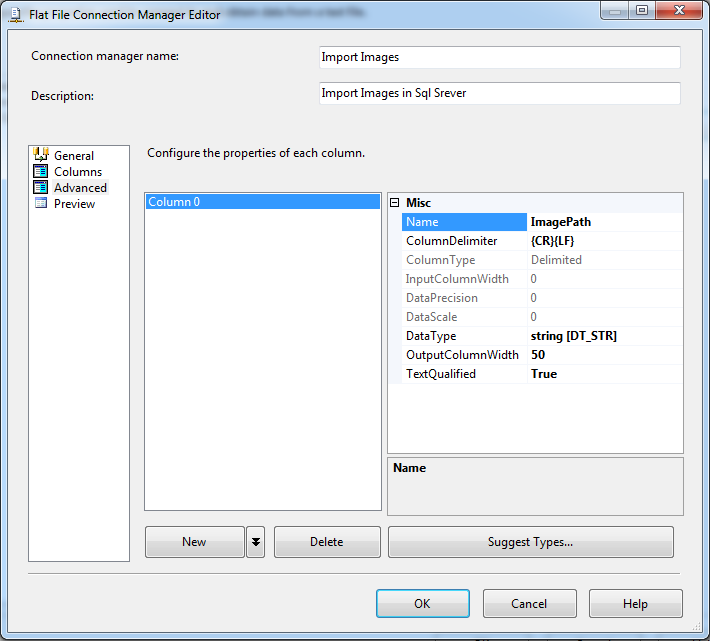Close the Flat File Connection Manager Editor
The height and width of the screenshot is (641, 710).
[x=679, y=11]
